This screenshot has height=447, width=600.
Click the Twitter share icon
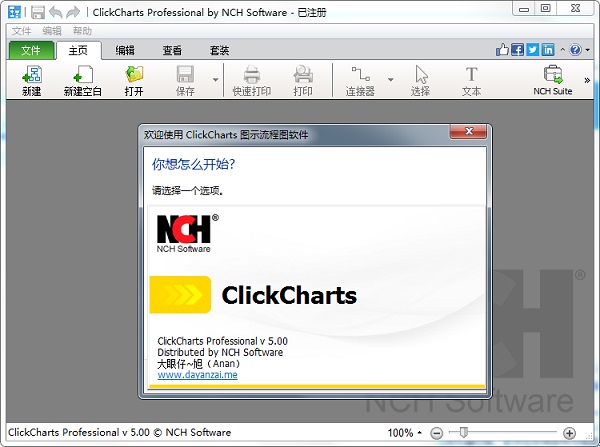(533, 50)
